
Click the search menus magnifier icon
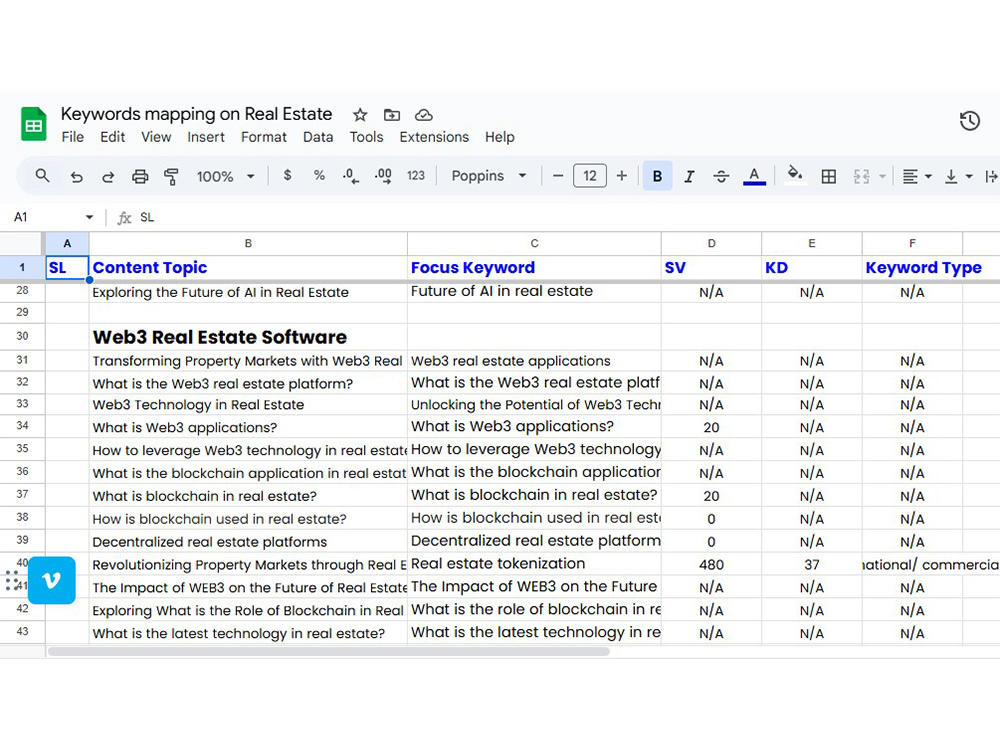pos(42,175)
